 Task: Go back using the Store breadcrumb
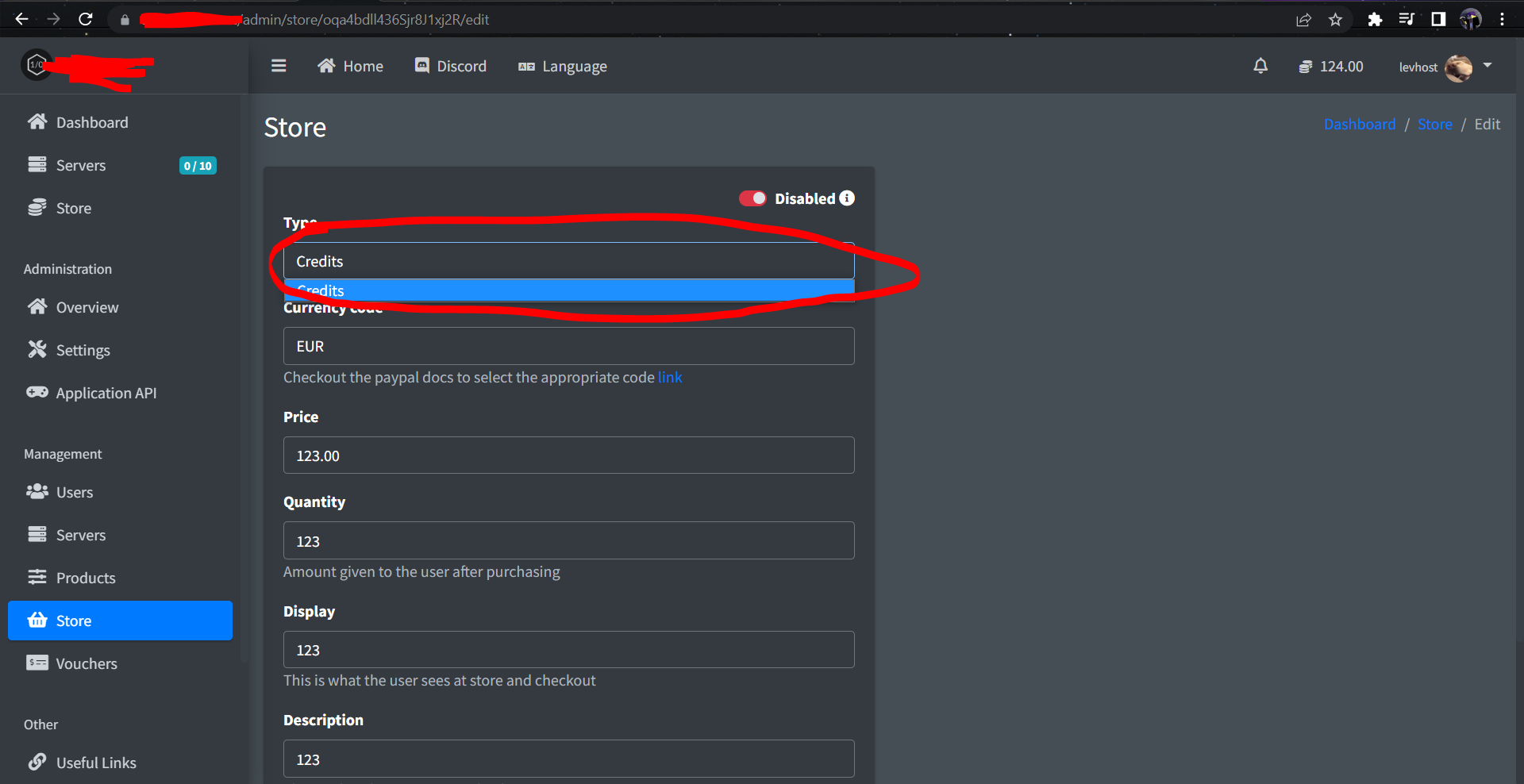coord(1435,124)
